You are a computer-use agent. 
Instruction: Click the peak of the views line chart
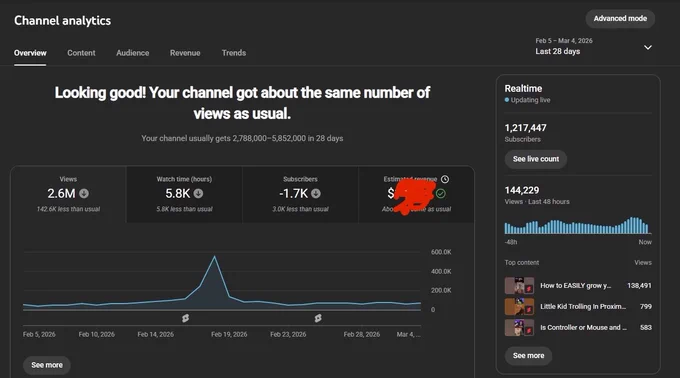click(x=214, y=257)
